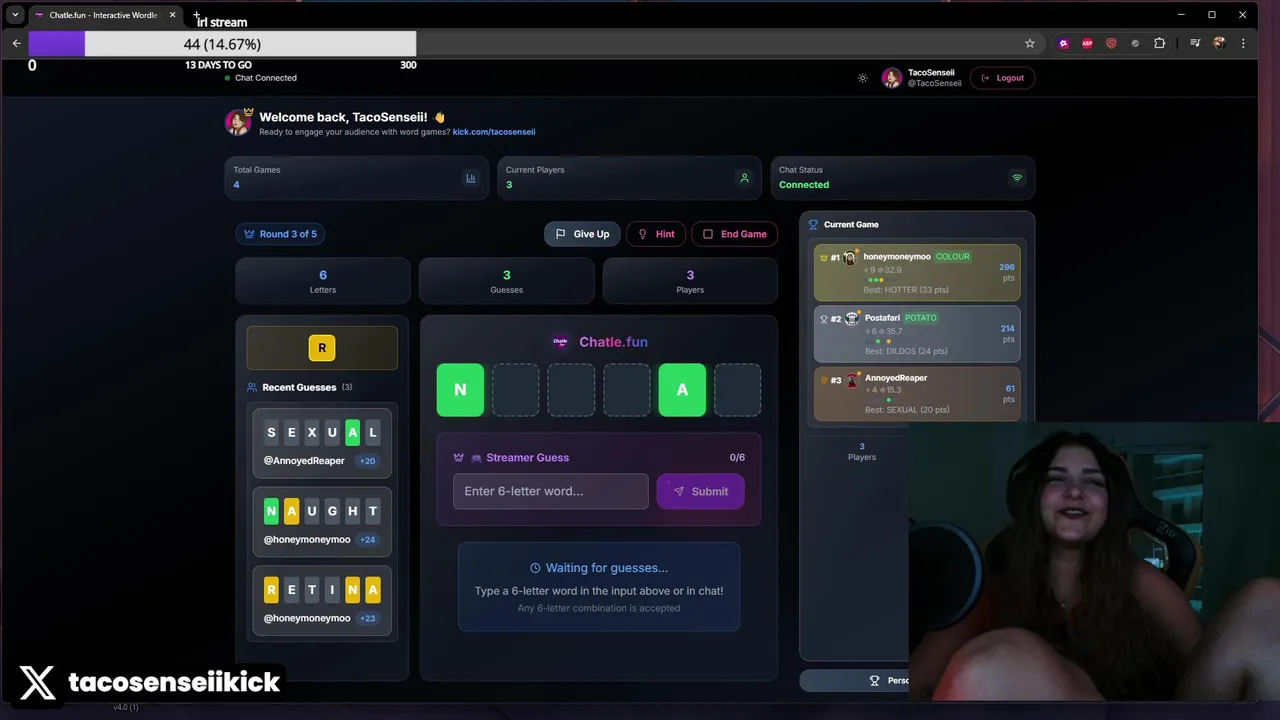Click the green A tile in the word board
Viewport: 1280px width, 720px height.
[x=682, y=390]
